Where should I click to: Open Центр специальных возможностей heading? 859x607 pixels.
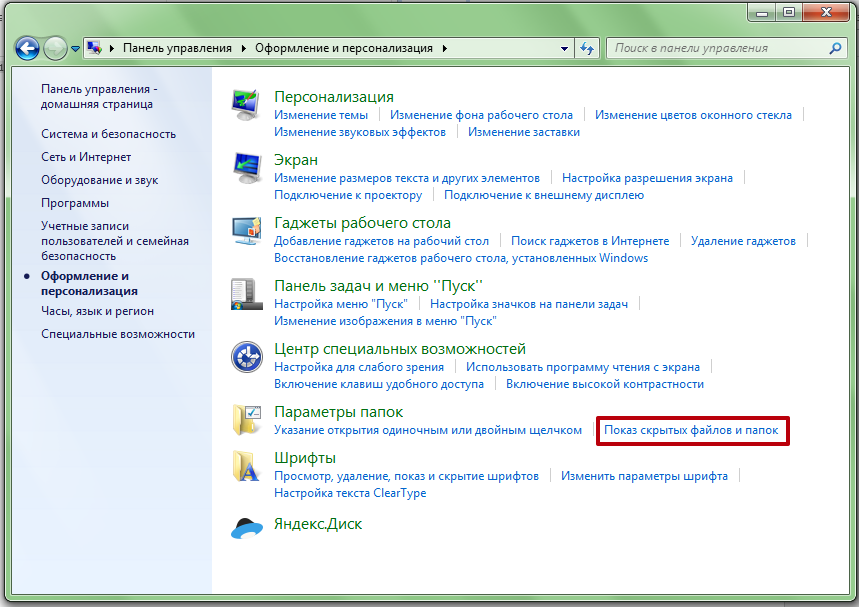point(400,349)
